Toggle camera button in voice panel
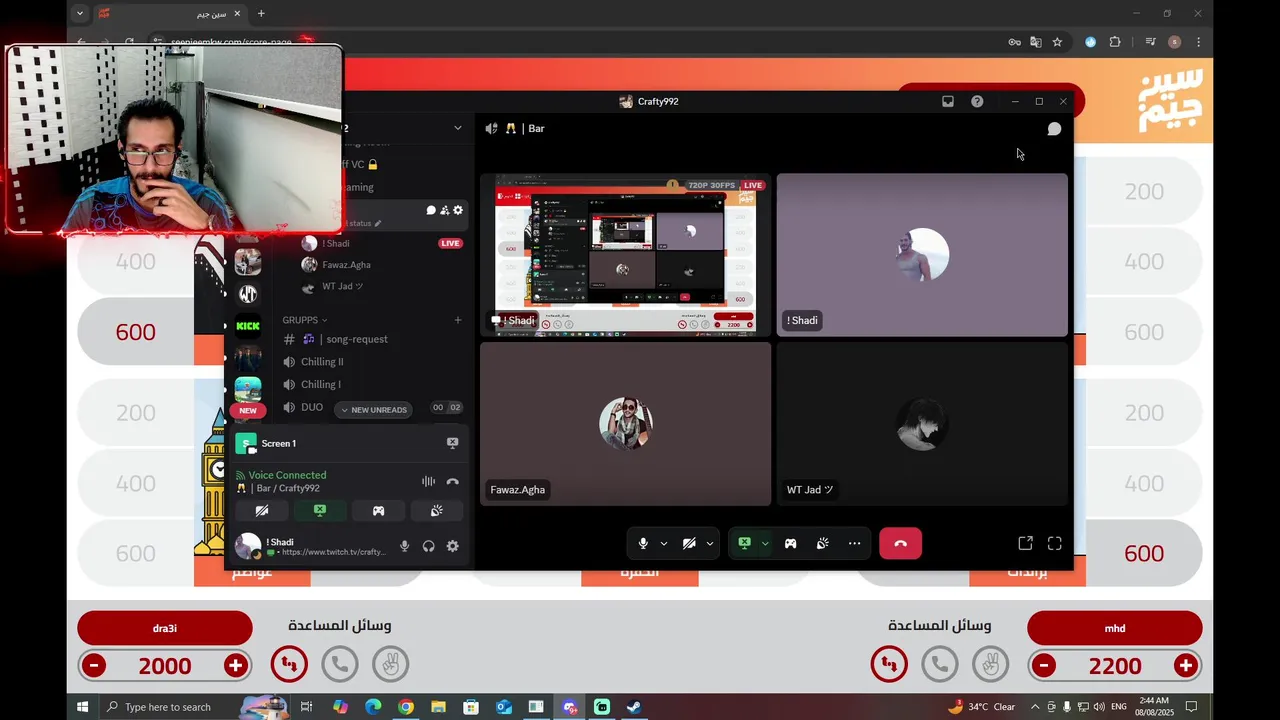 tap(262, 511)
